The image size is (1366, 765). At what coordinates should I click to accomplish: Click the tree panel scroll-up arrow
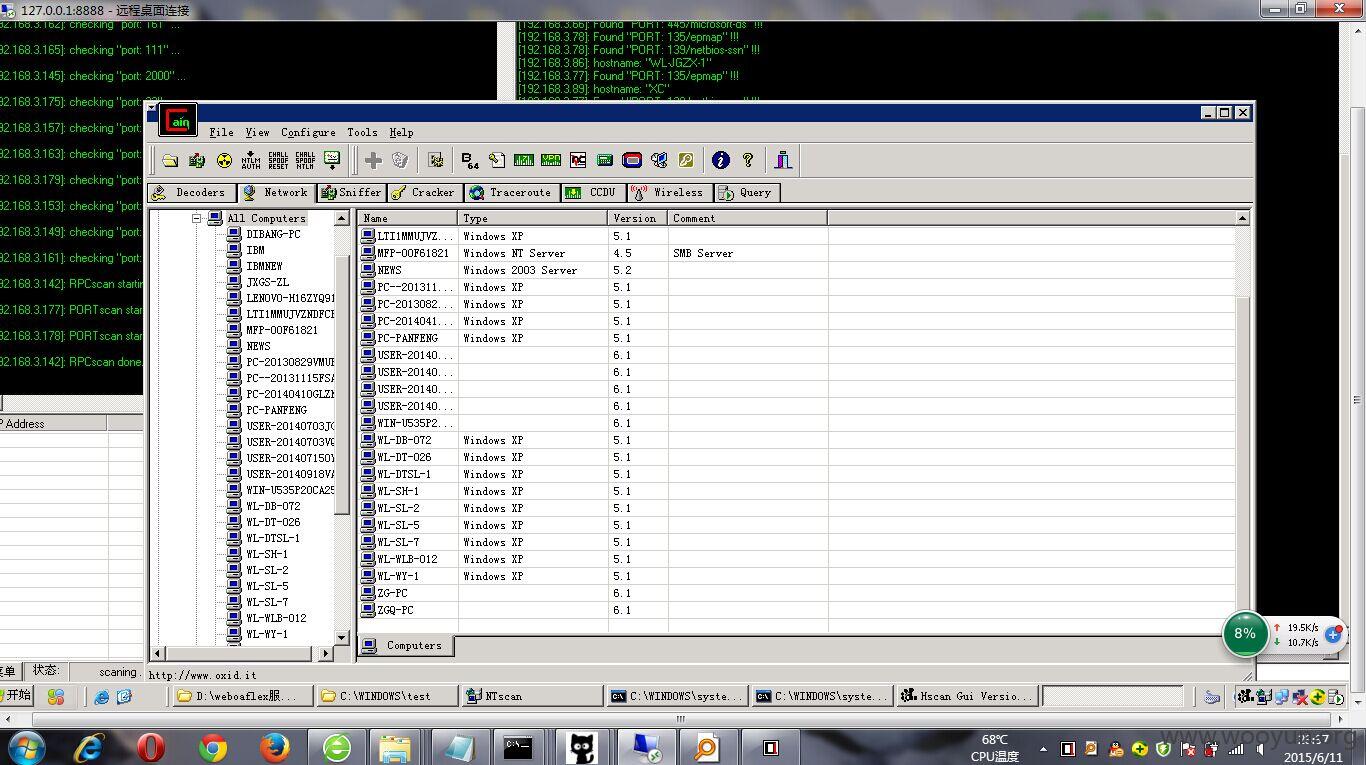(x=341, y=218)
